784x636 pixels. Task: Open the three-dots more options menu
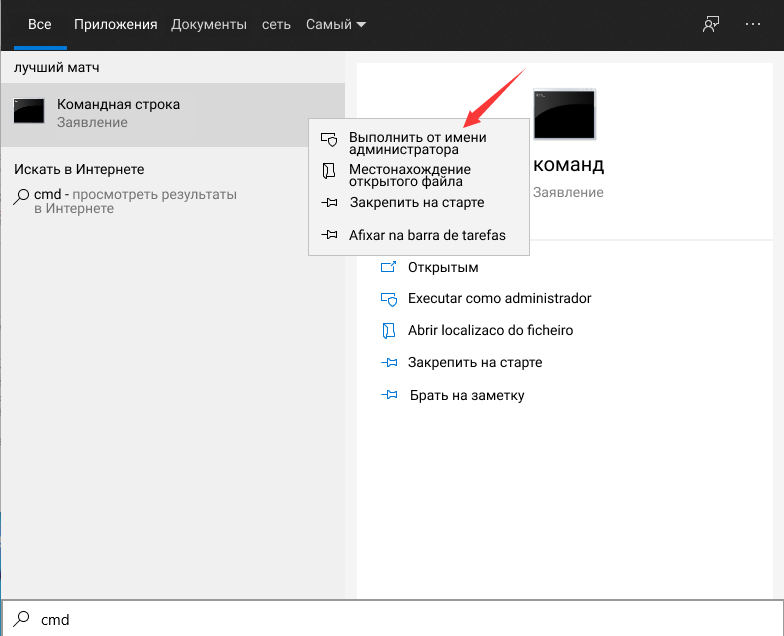click(x=752, y=24)
